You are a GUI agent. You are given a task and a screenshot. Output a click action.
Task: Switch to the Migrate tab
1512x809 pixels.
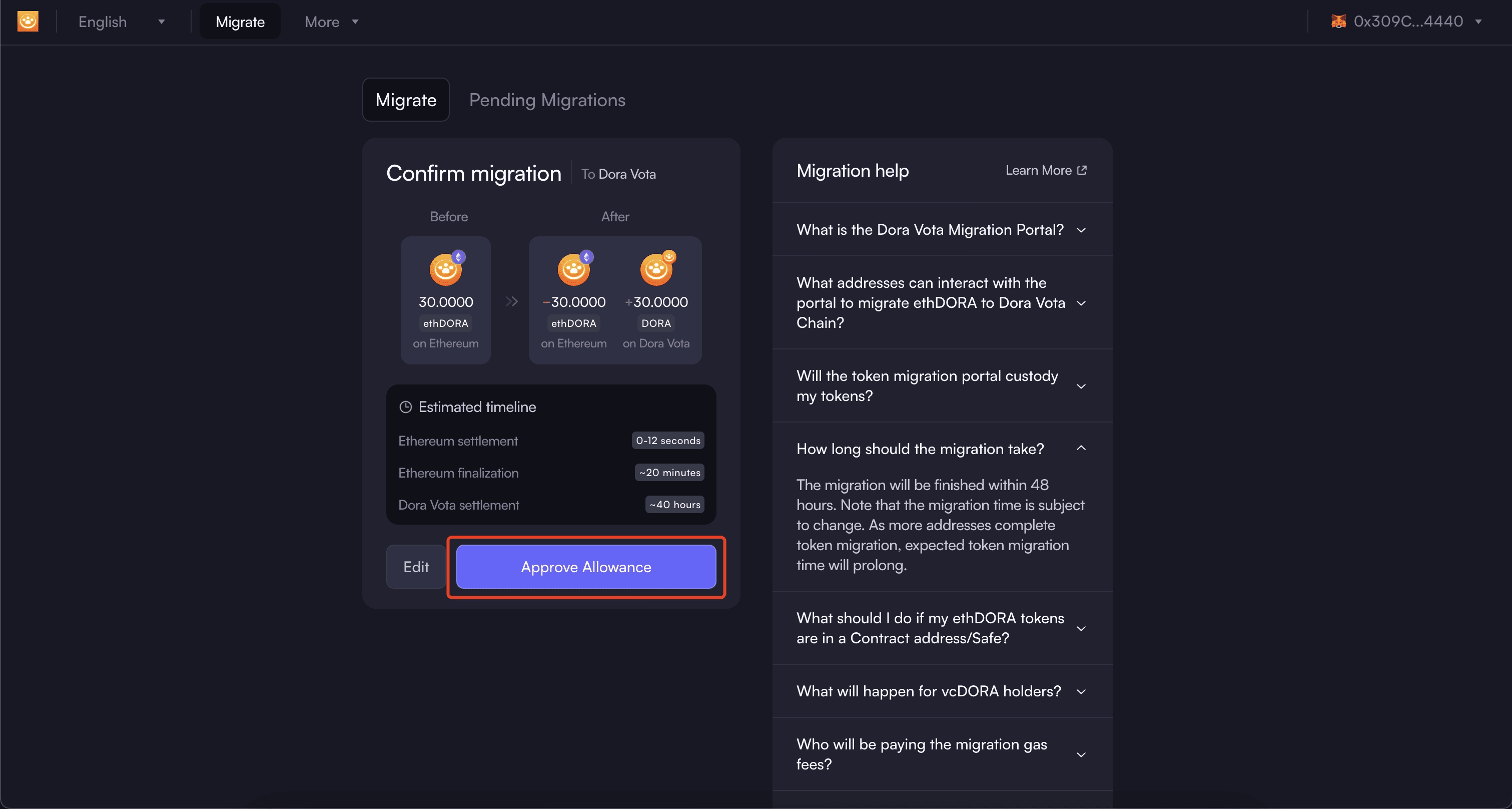(x=406, y=100)
